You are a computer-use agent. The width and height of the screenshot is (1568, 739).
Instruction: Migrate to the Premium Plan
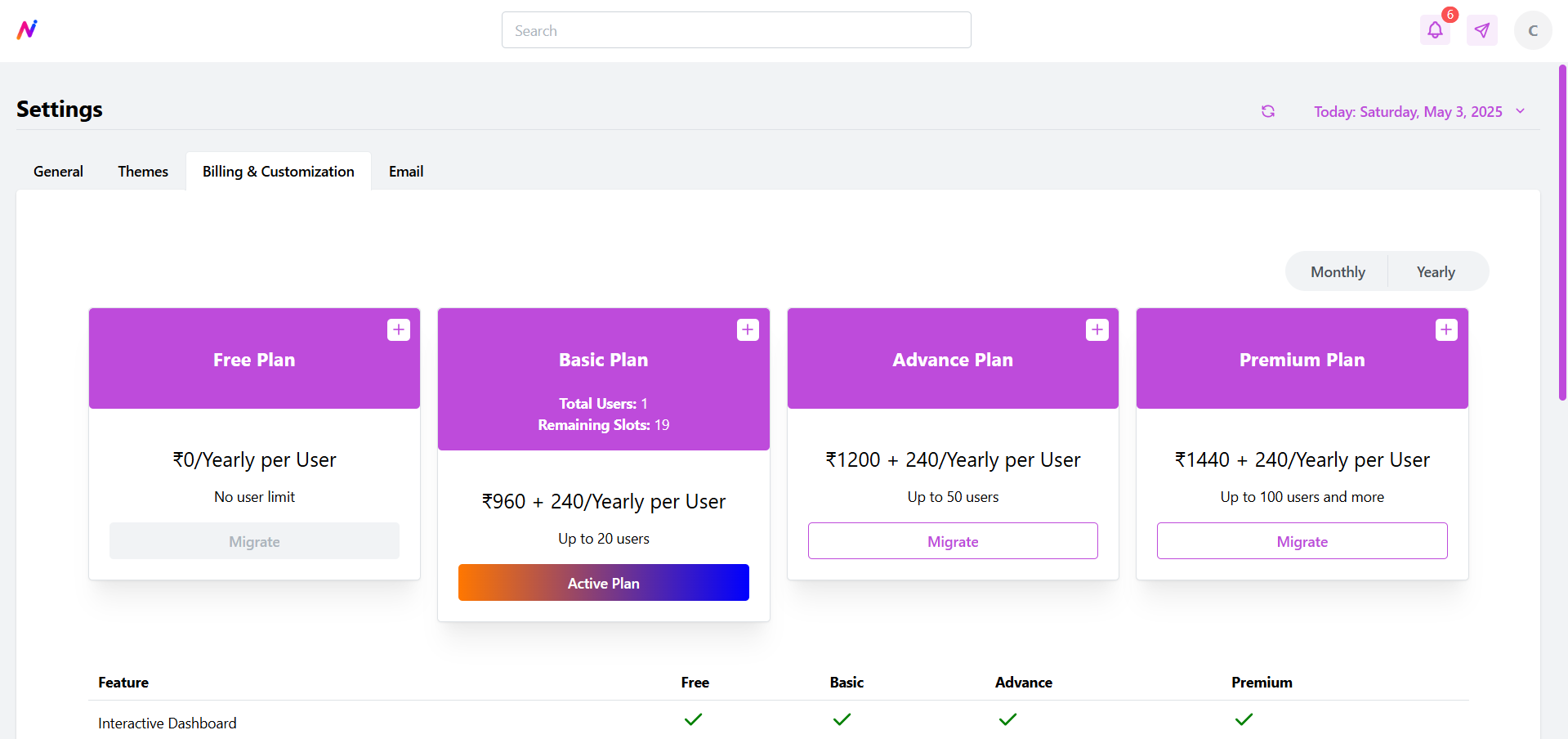pos(1302,541)
